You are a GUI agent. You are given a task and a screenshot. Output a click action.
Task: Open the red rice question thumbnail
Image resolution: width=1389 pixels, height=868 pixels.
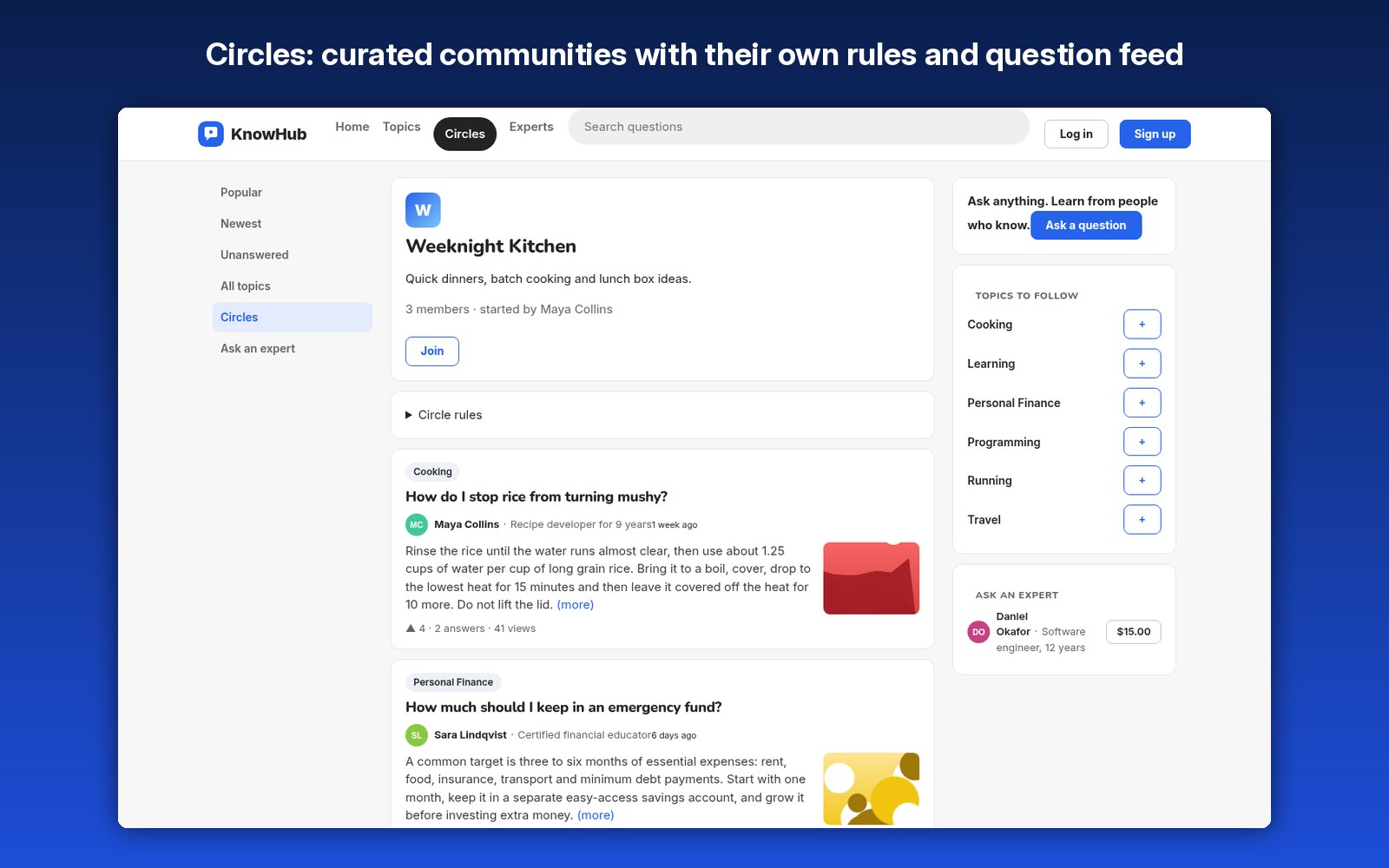click(x=871, y=578)
